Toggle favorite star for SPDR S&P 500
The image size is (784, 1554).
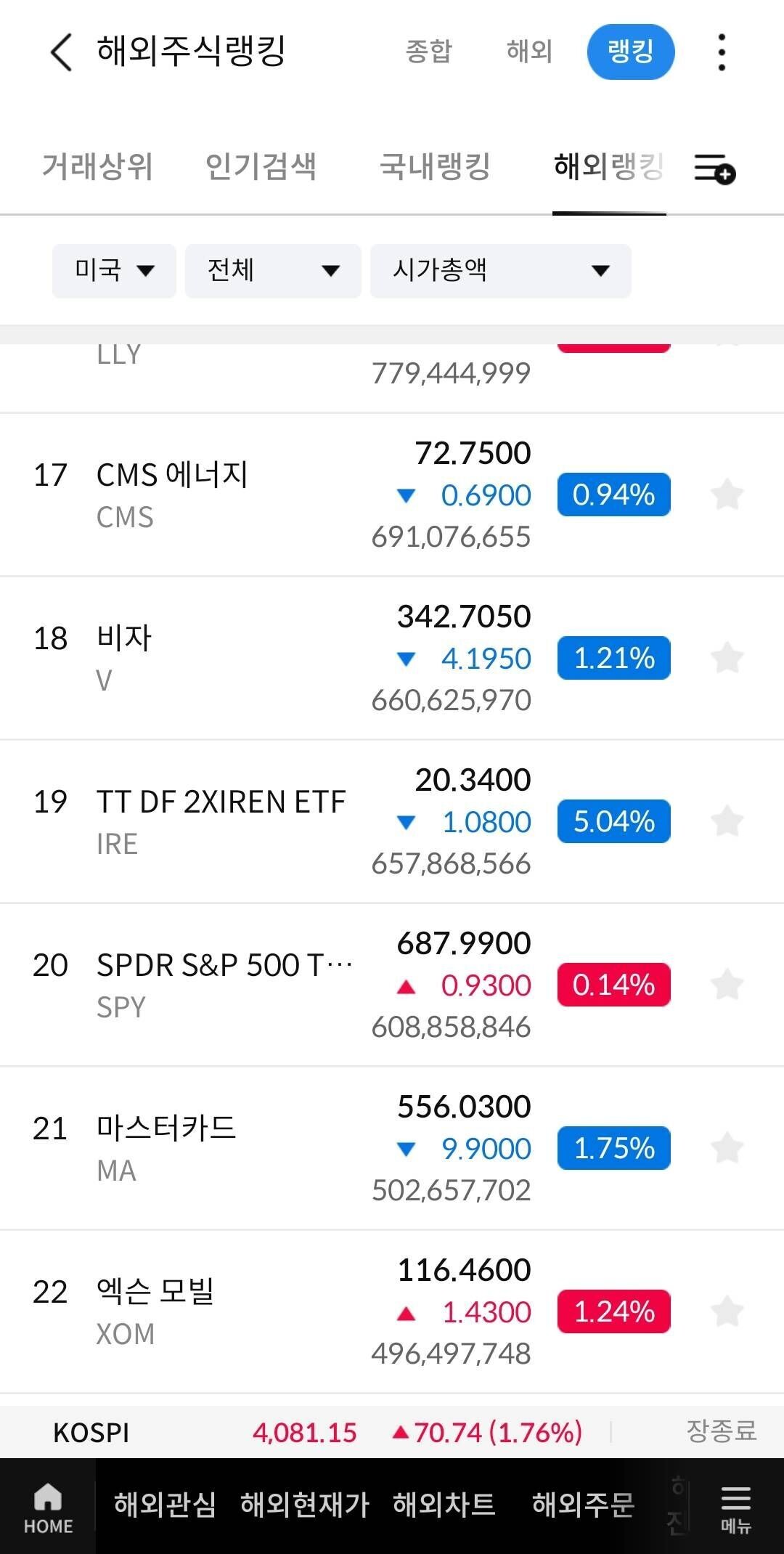point(727,985)
